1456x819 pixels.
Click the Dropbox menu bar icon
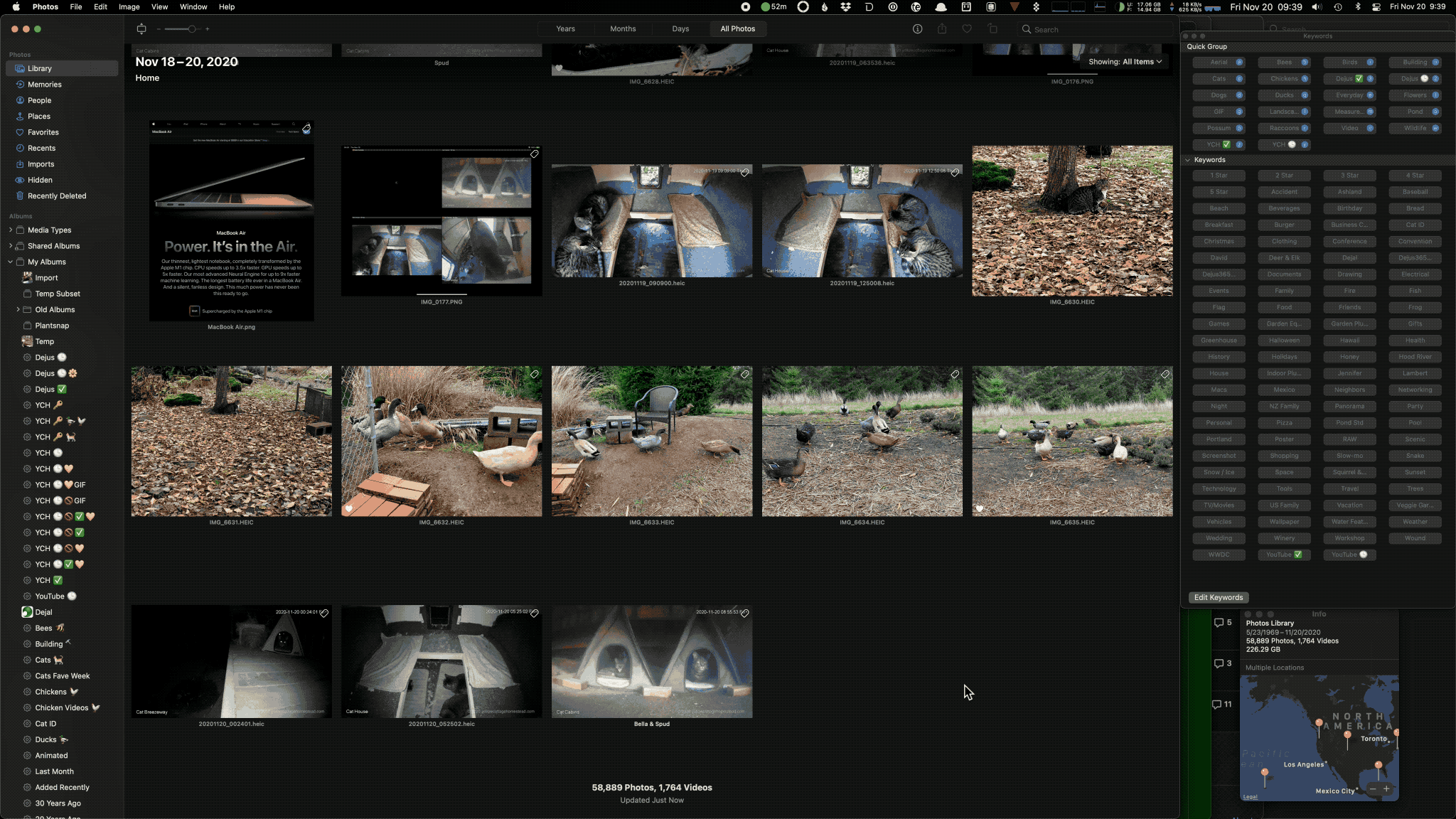[x=845, y=7]
